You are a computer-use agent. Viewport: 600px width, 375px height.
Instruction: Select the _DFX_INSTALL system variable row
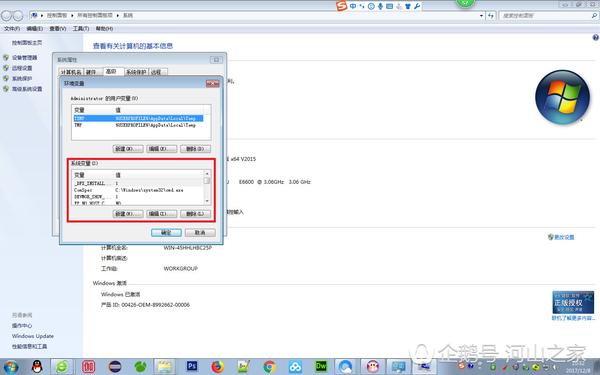139,184
